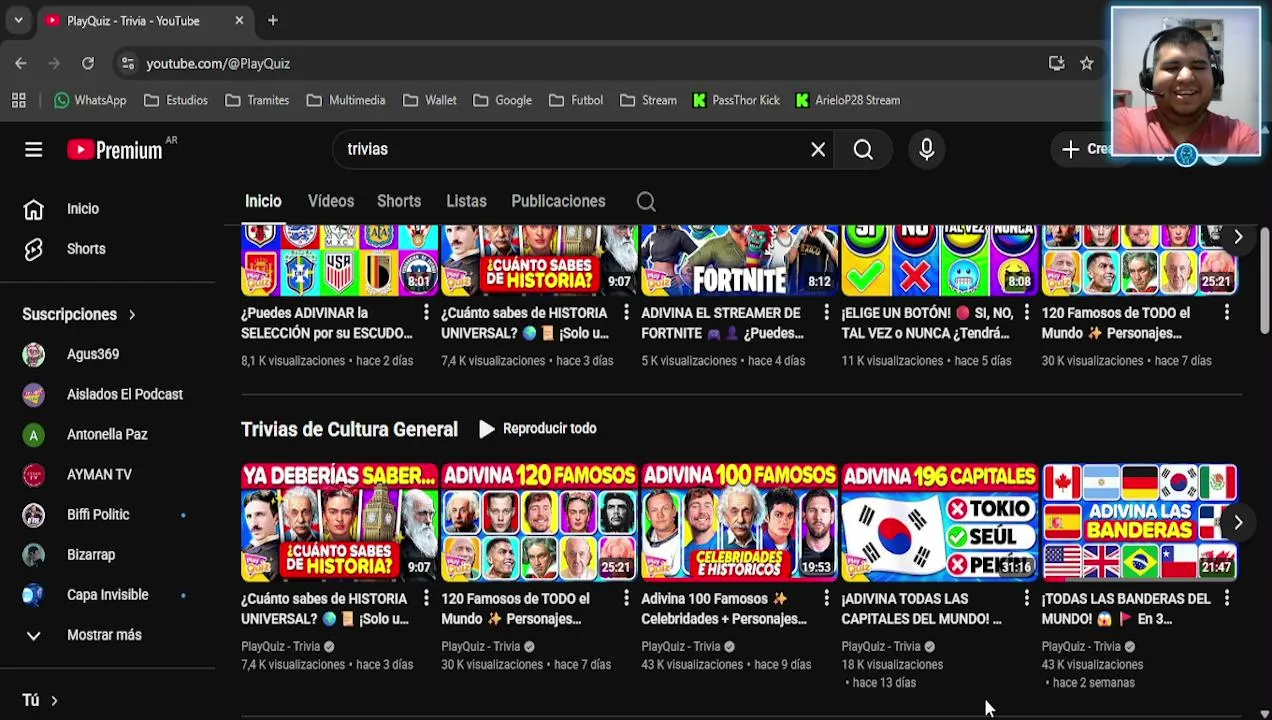The width and height of the screenshot is (1272, 720).
Task: Click the YouTube Premium logo
Action: click(x=115, y=150)
